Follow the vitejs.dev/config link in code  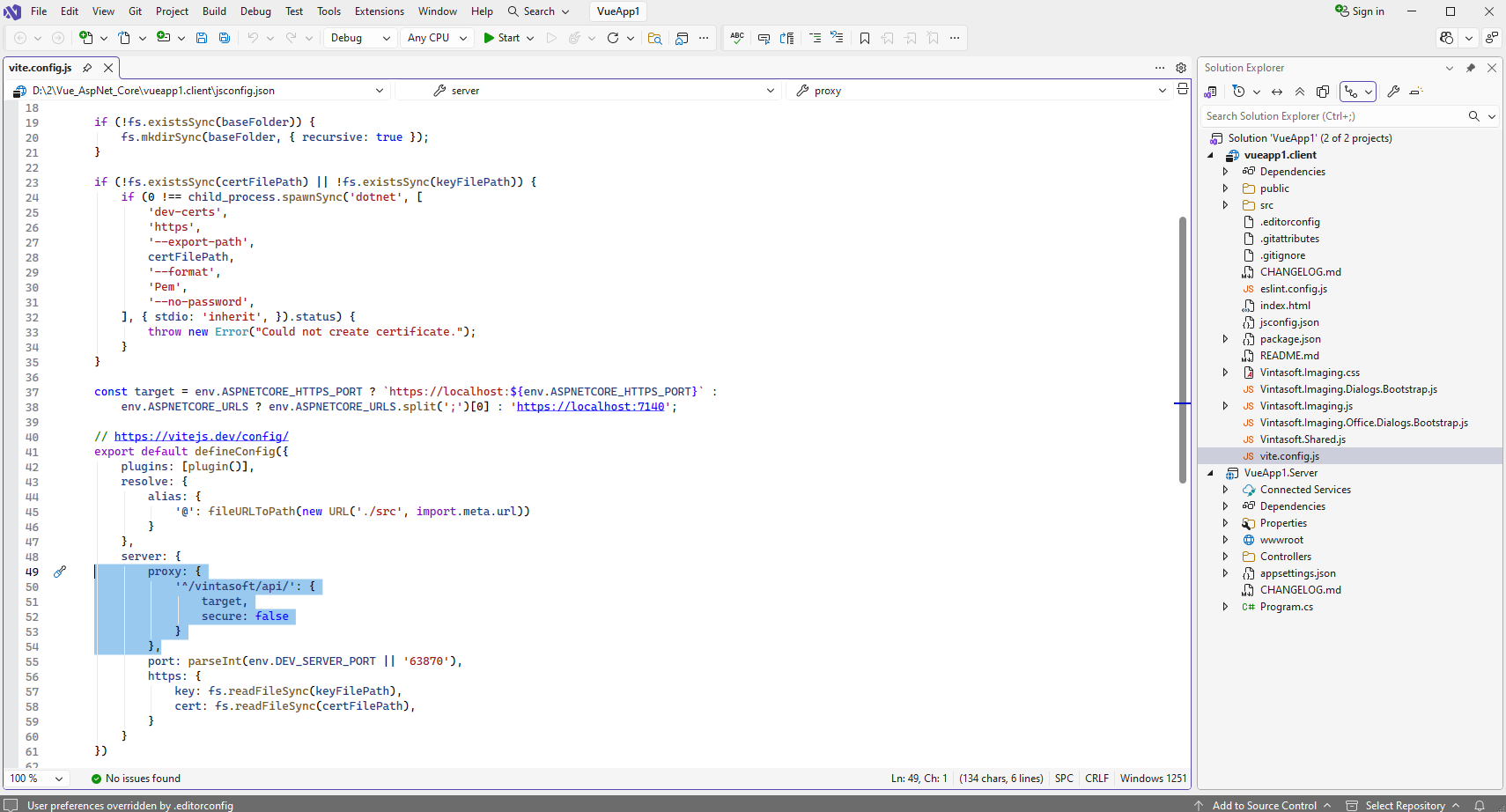pos(201,436)
